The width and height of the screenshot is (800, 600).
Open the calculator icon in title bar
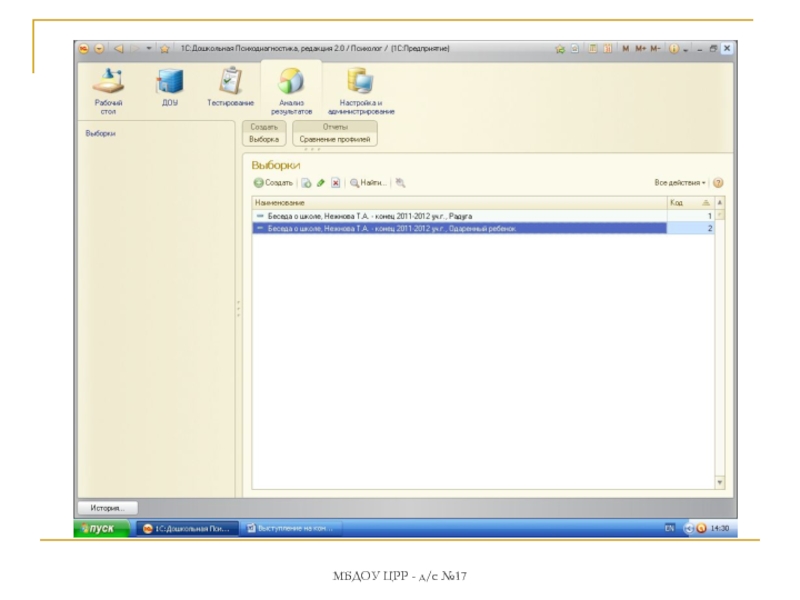tap(592, 48)
